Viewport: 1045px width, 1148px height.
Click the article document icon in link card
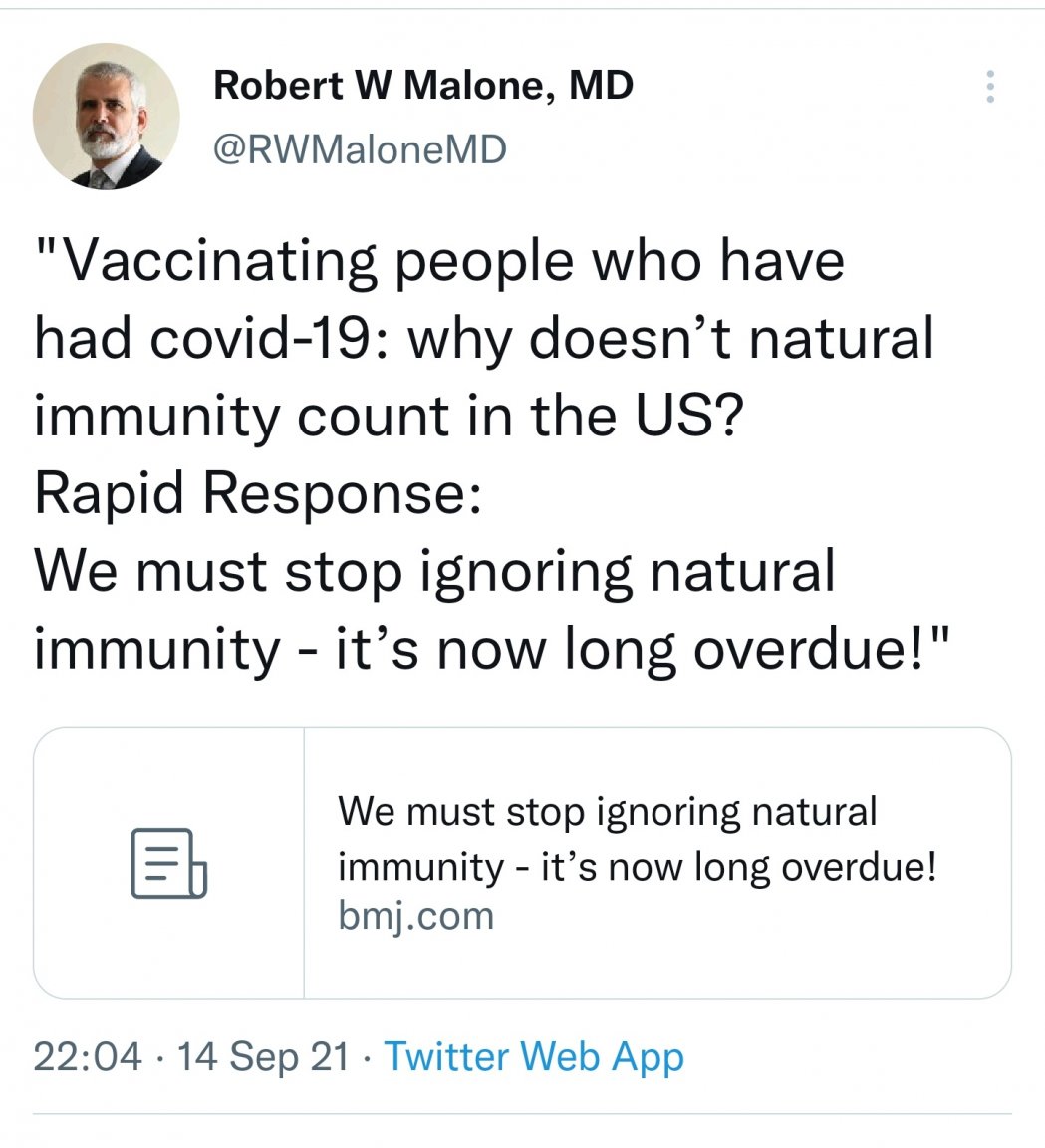[168, 863]
